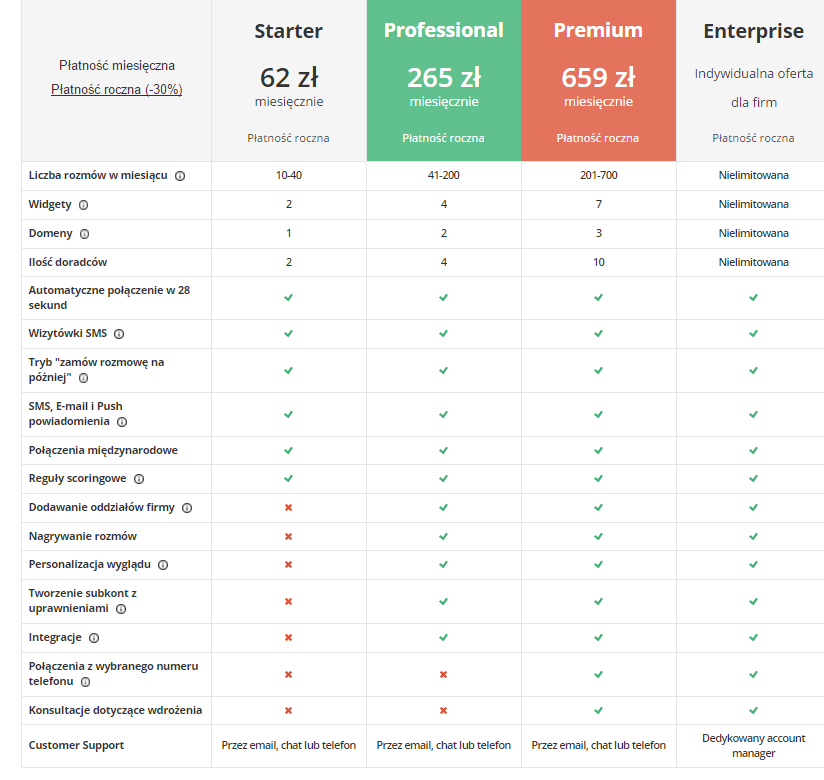Viewport: 824px width, 780px height.
Task: Click info icon after 'zamów rozmowę na później'
Action: pyautogui.click(x=84, y=378)
